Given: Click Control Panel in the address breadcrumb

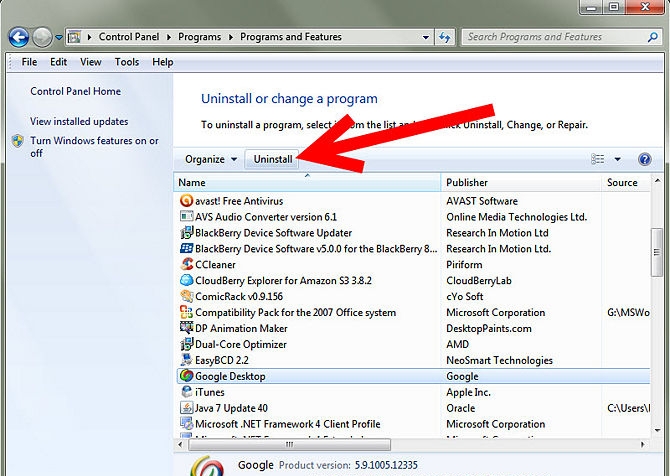Looking at the screenshot, I should point(129,37).
